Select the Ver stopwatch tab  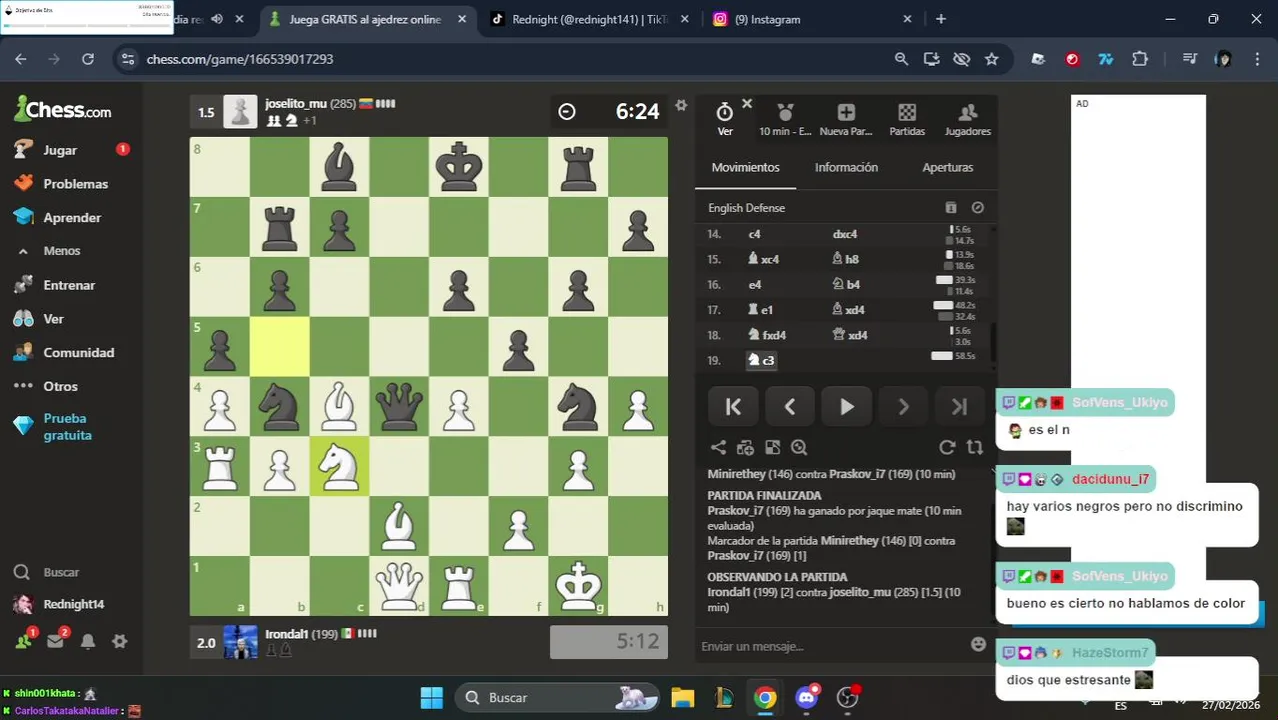[725, 118]
